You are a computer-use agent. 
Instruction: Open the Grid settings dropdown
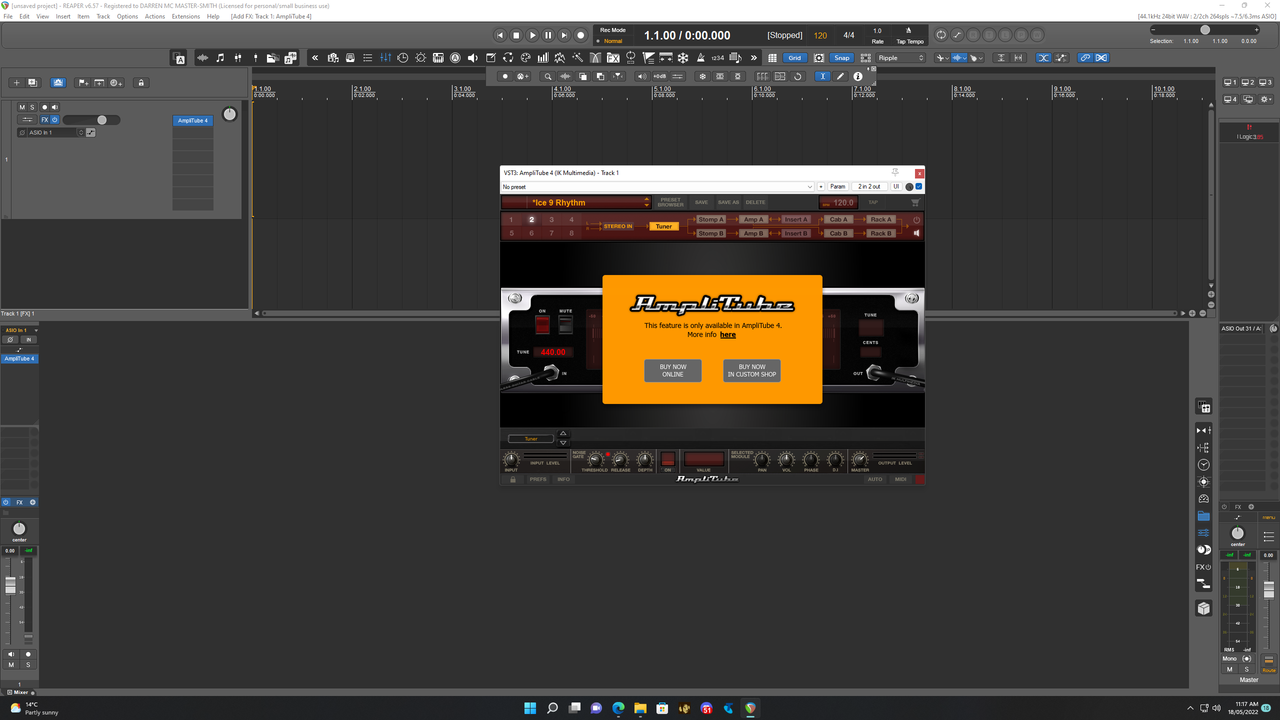[795, 57]
